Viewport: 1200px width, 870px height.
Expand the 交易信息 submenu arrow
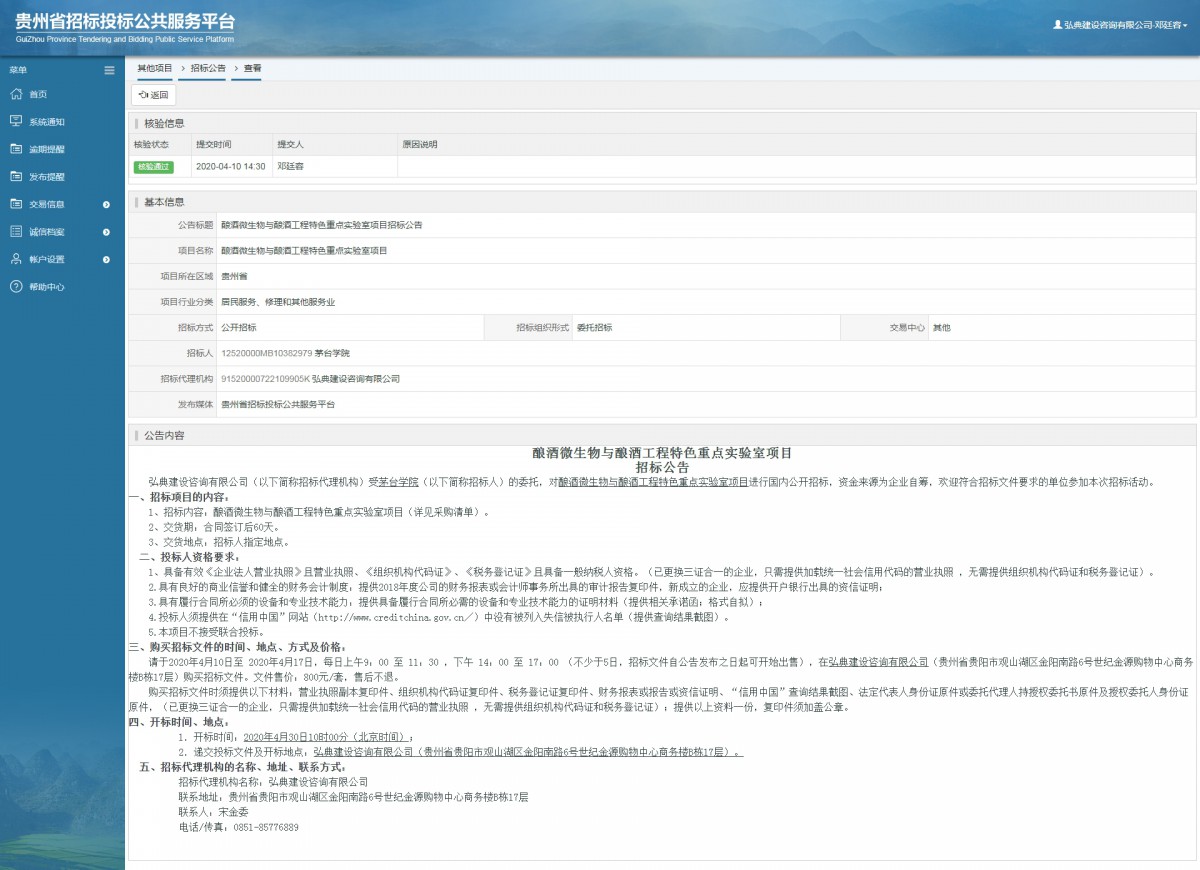pyautogui.click(x=106, y=204)
